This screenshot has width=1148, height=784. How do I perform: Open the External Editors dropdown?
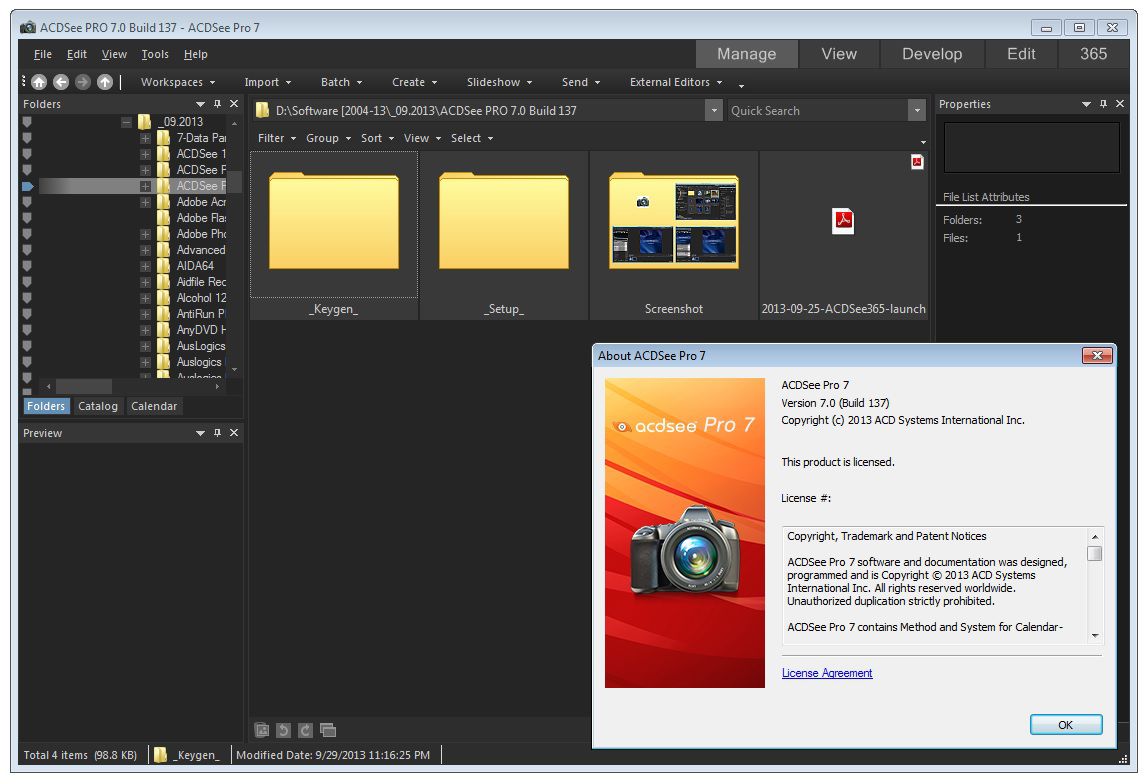[x=676, y=82]
